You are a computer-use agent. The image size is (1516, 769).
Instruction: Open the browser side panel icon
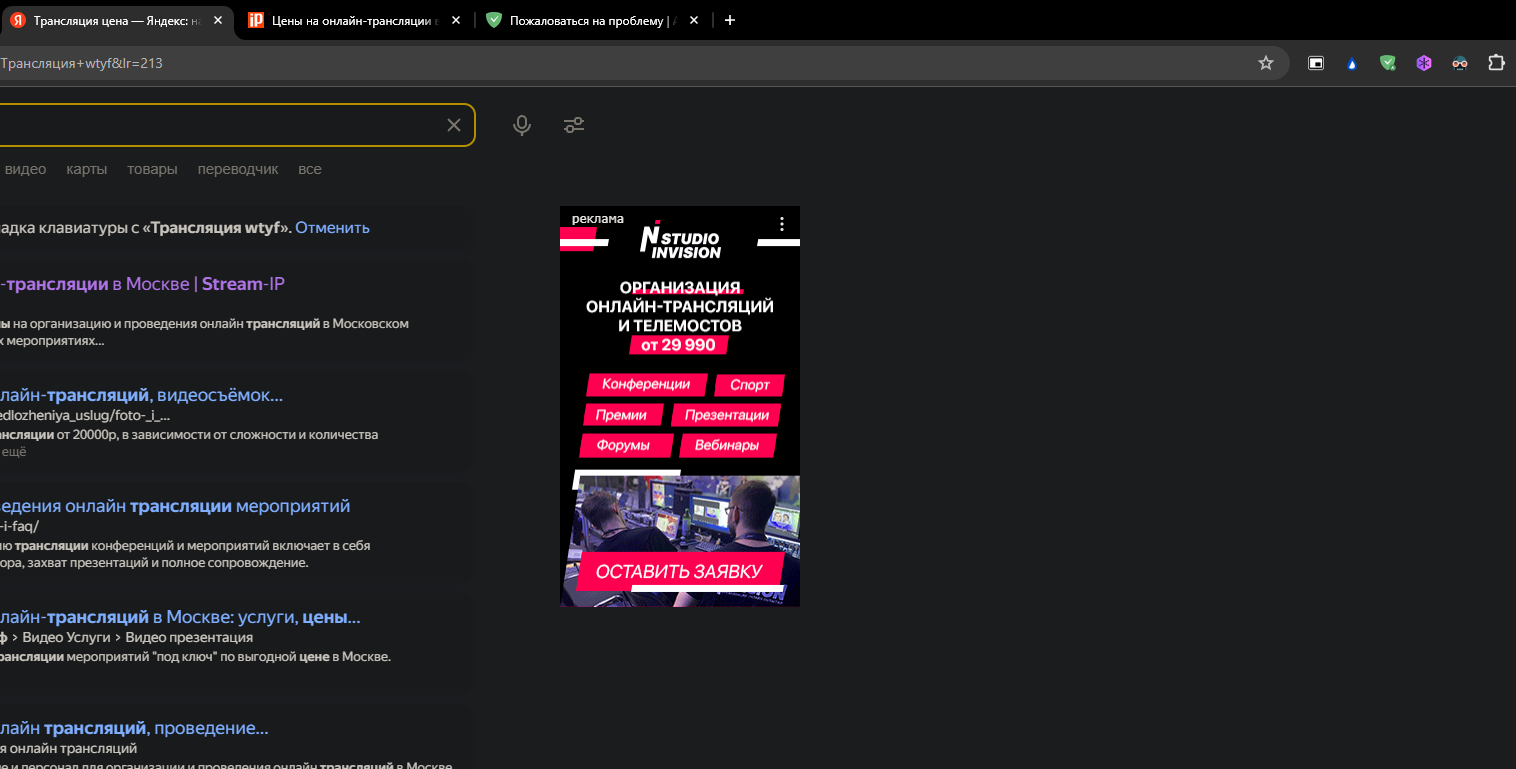(x=1315, y=62)
